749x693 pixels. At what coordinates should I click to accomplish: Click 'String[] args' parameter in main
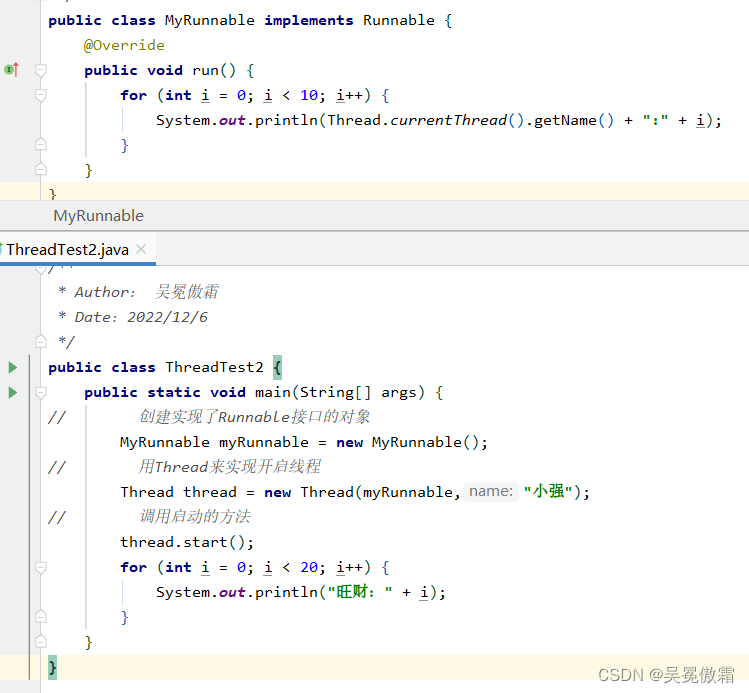358,393
